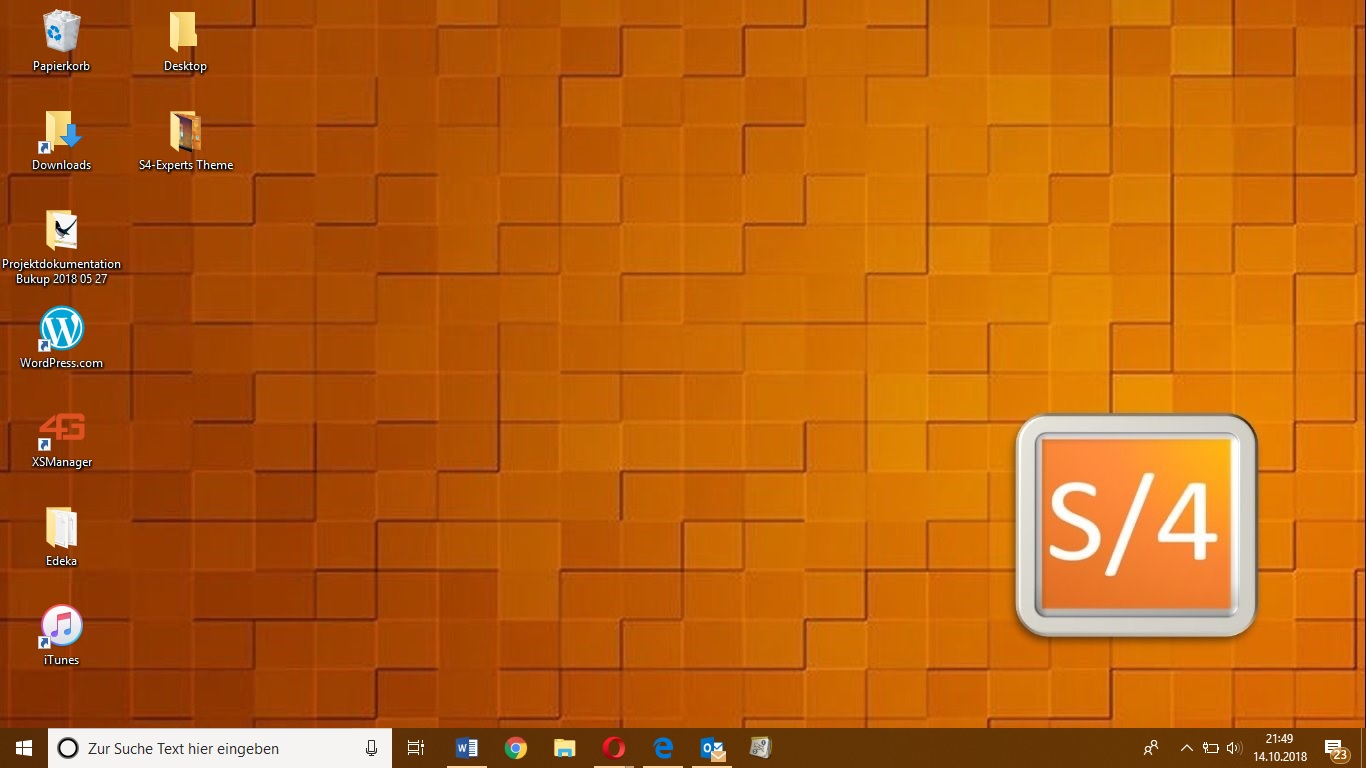Viewport: 1366px width, 768px height.
Task: Open the Windows Start menu
Action: (x=24, y=748)
